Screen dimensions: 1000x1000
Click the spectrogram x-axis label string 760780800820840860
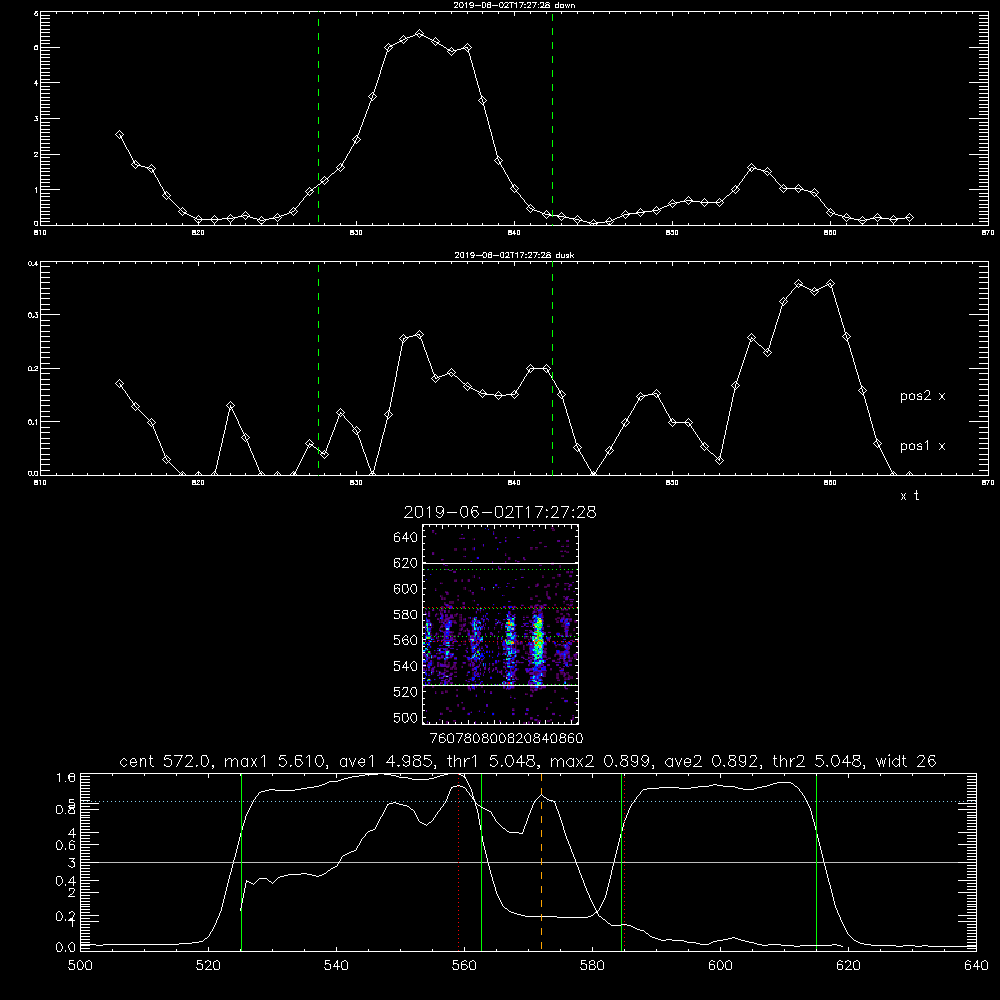(507, 739)
